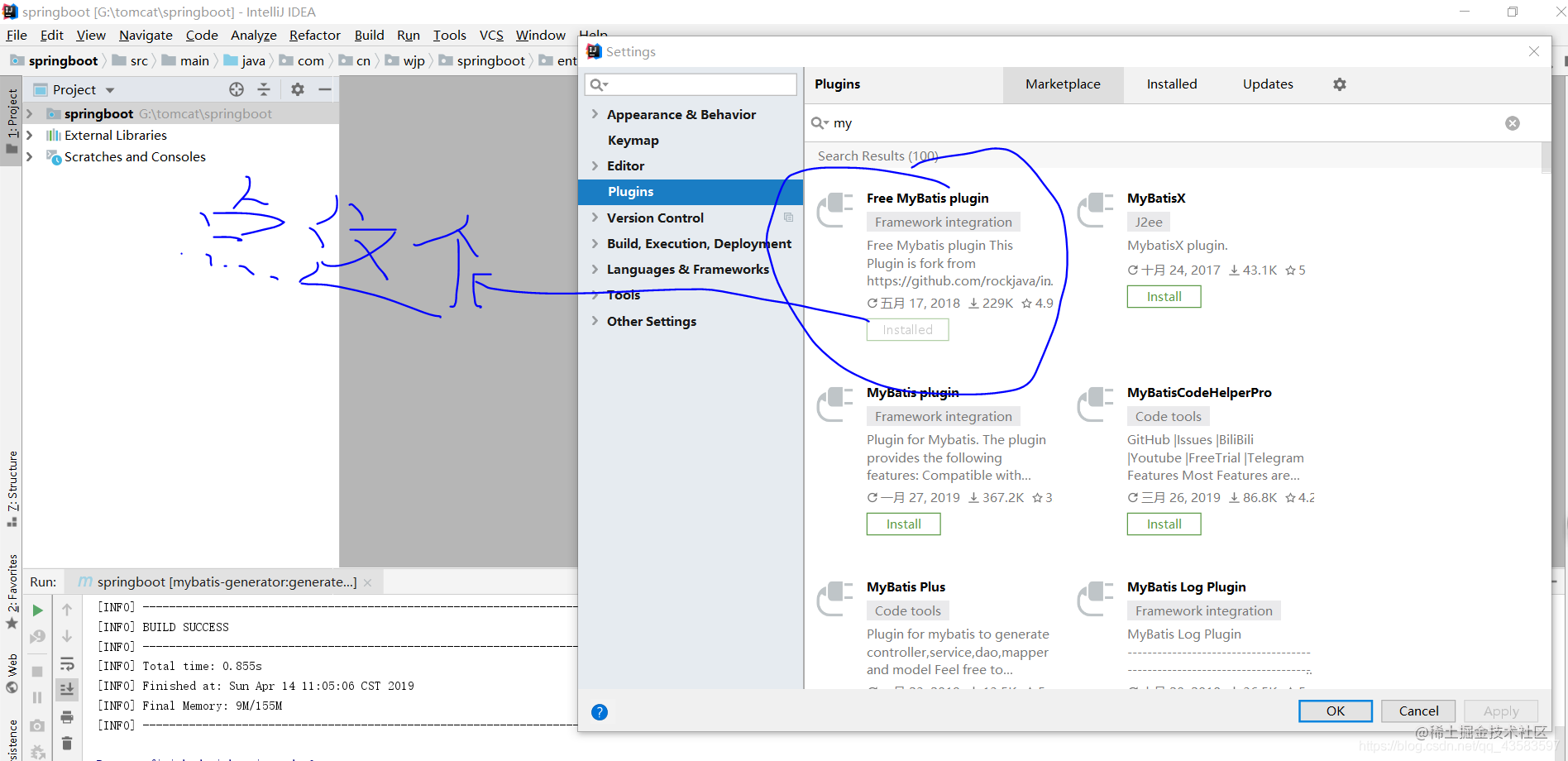The height and width of the screenshot is (761, 1568).
Task: Switch to the Updates tab
Action: coord(1268,84)
